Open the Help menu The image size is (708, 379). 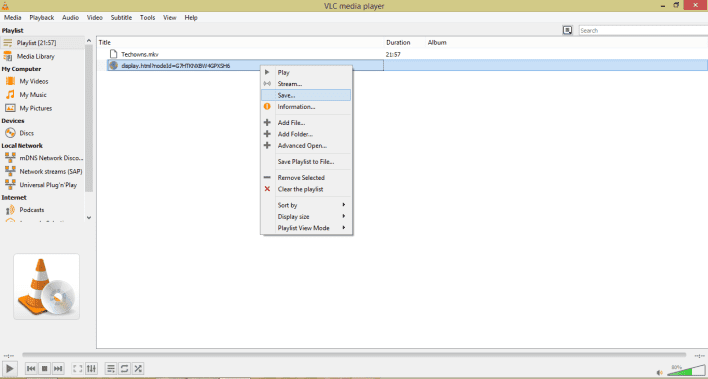tap(191, 18)
